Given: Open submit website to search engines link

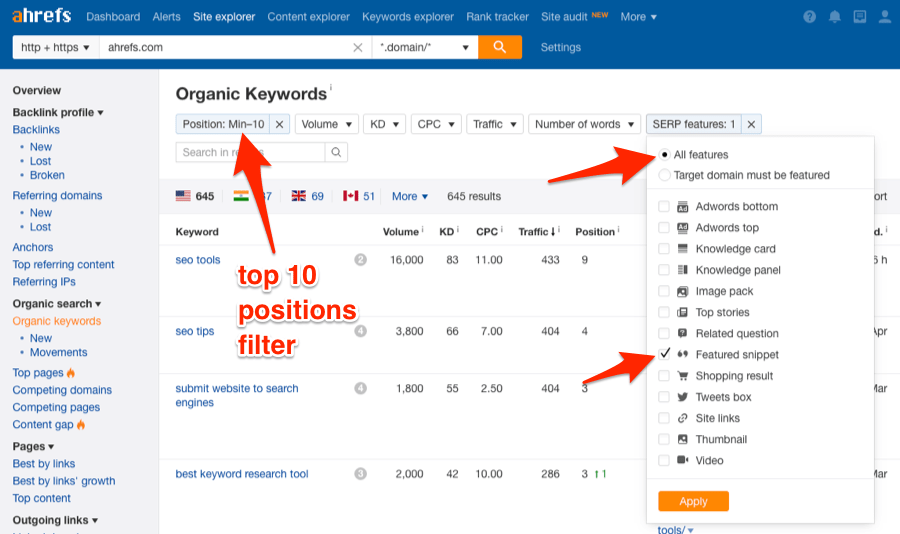Looking at the screenshot, I should pyautogui.click(x=237, y=395).
